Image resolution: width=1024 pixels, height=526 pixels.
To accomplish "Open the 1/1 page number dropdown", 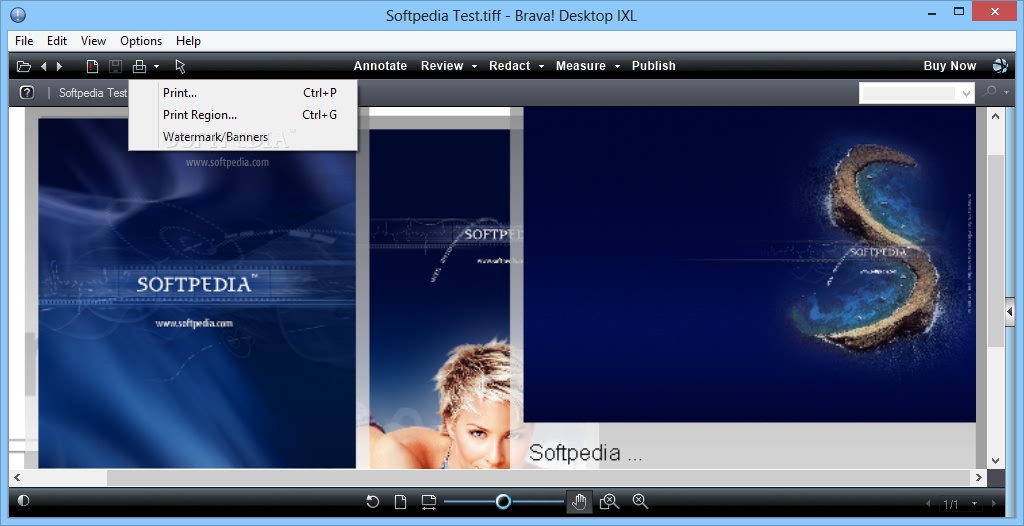I will [x=974, y=504].
